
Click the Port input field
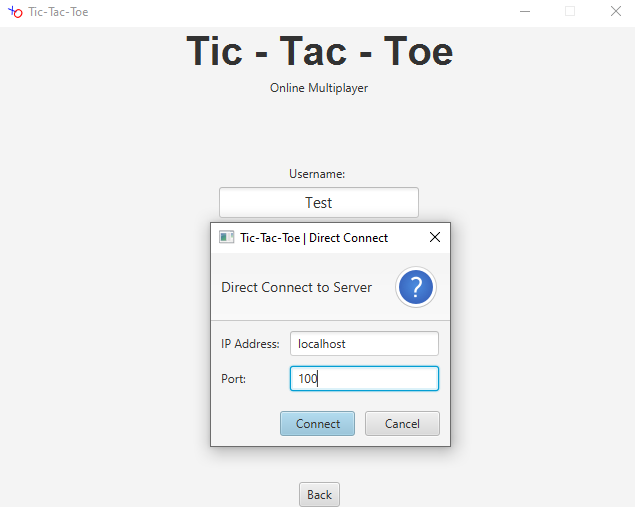tap(364, 379)
